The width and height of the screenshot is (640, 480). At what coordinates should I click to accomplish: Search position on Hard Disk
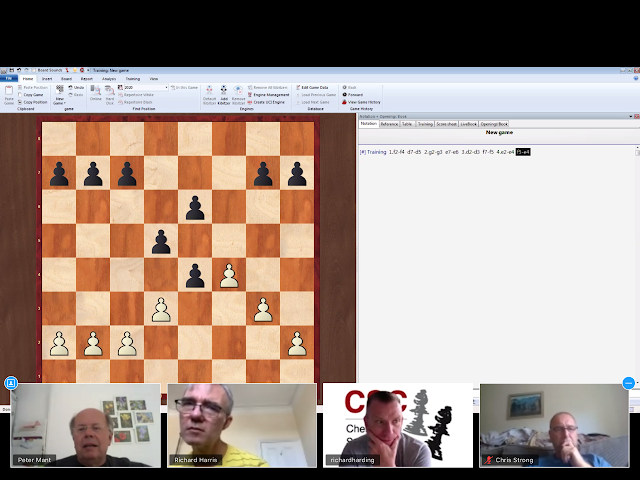pos(110,95)
